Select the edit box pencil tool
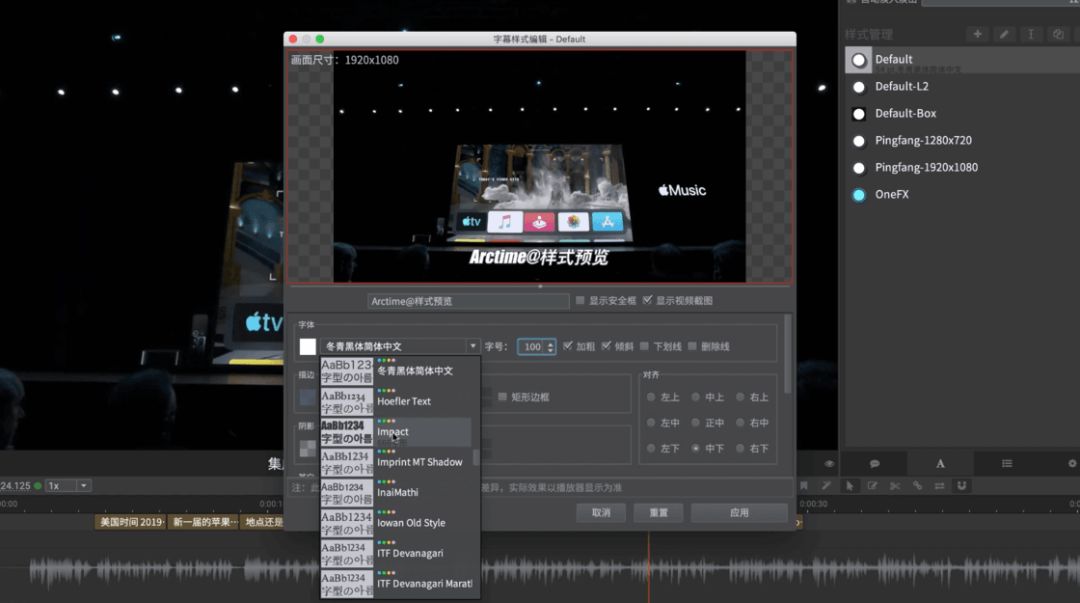This screenshot has width=1080, height=603. [872, 486]
